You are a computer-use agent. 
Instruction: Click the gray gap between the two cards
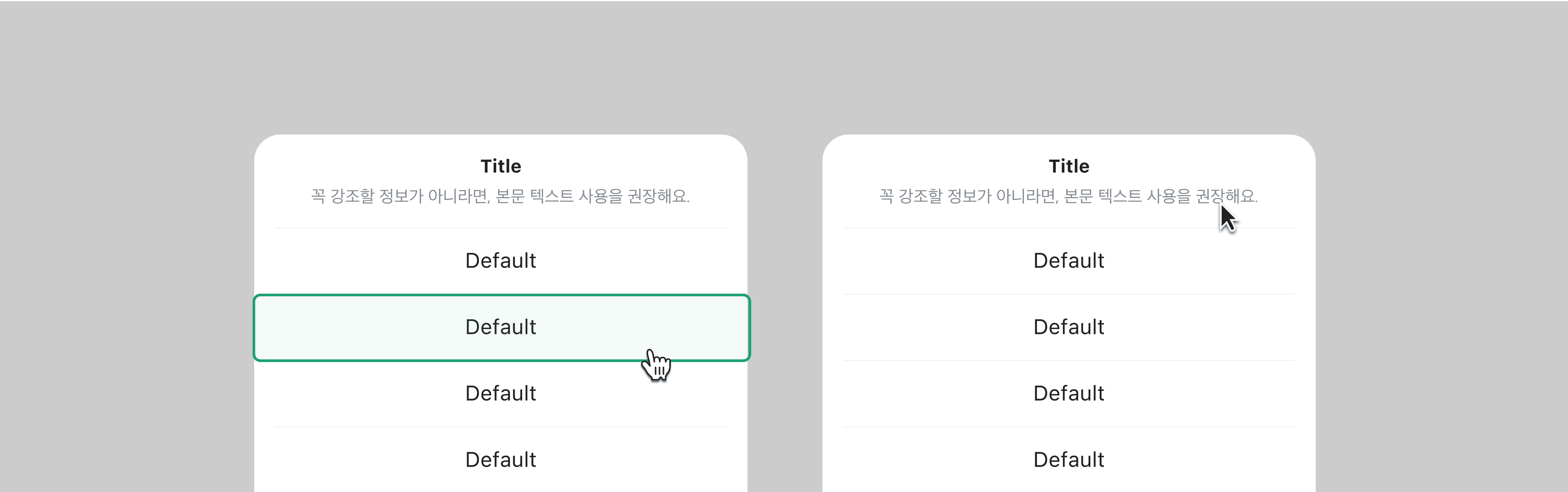(x=784, y=304)
